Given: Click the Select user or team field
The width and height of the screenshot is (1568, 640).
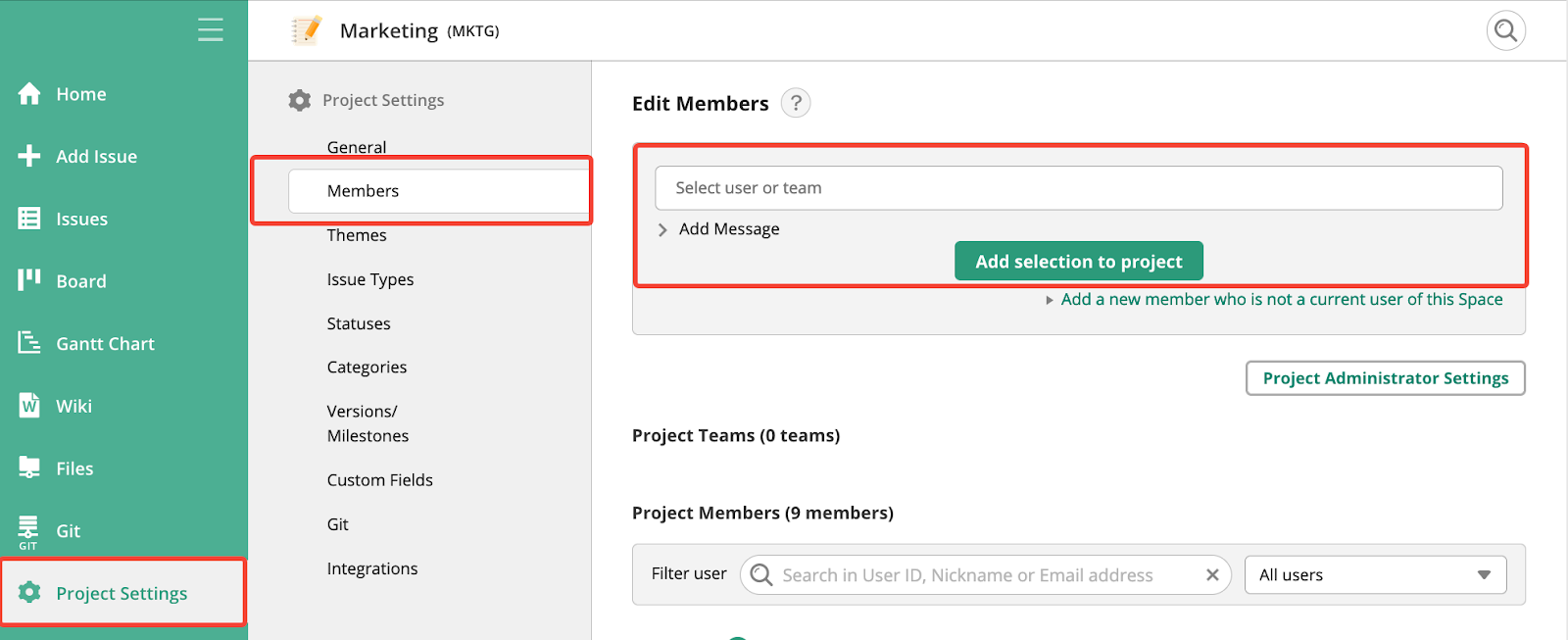Looking at the screenshot, I should point(1078,188).
